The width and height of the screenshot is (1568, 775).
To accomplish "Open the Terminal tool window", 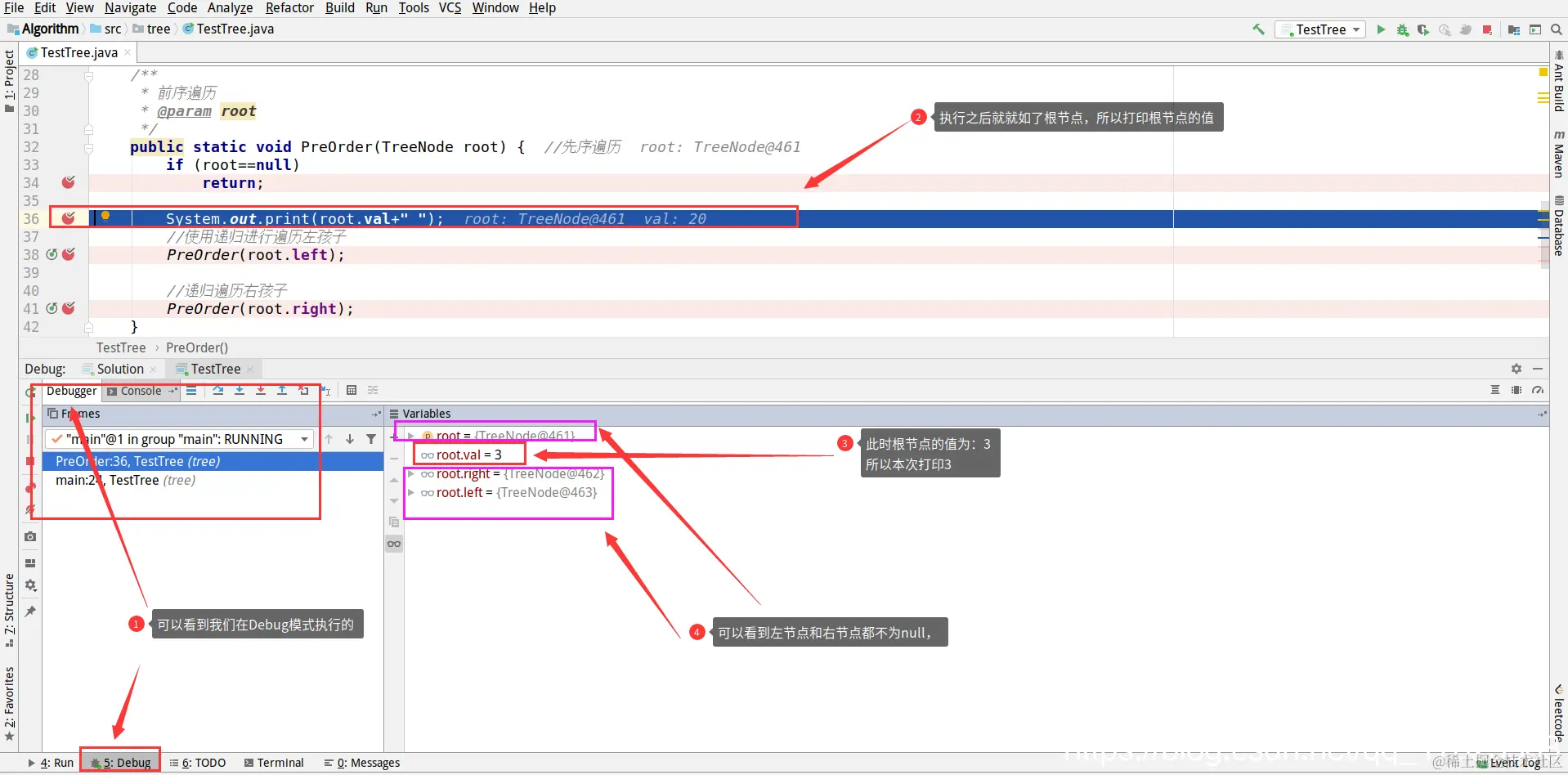I will click(x=274, y=763).
